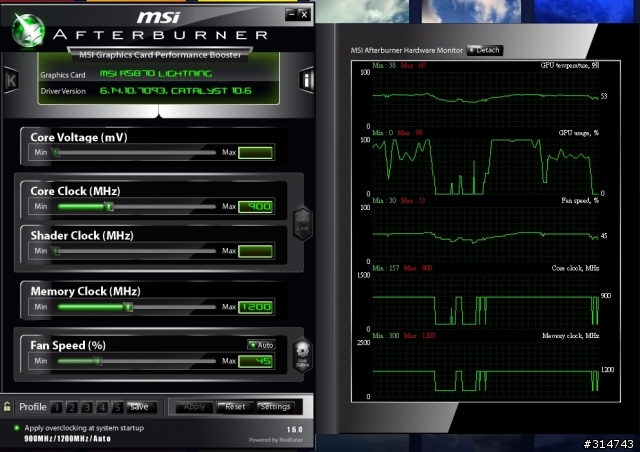Toggle Apply overclocking at system startup indicator
The width and height of the screenshot is (640, 452).
pyautogui.click(x=16, y=428)
